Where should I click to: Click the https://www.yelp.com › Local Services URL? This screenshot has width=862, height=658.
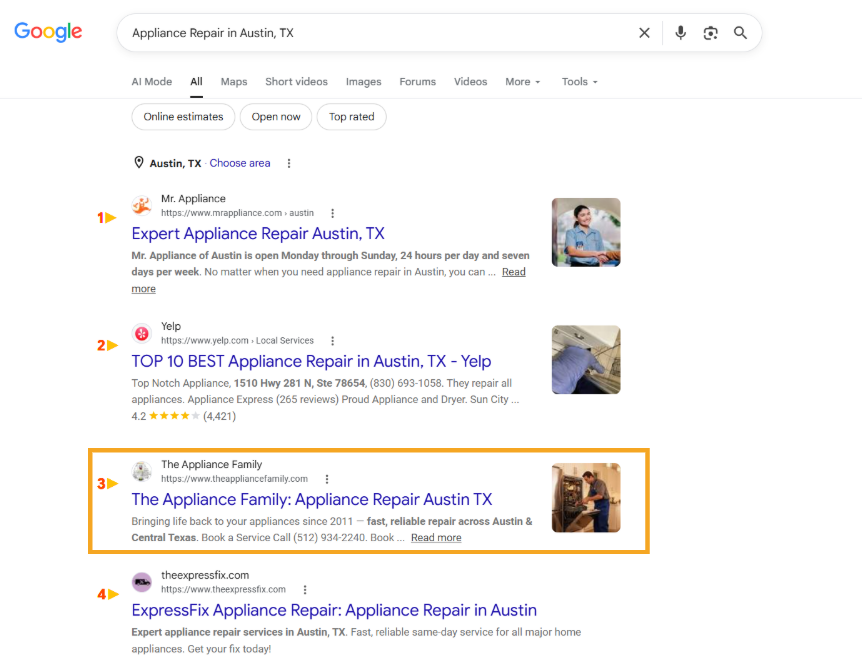[237, 341]
